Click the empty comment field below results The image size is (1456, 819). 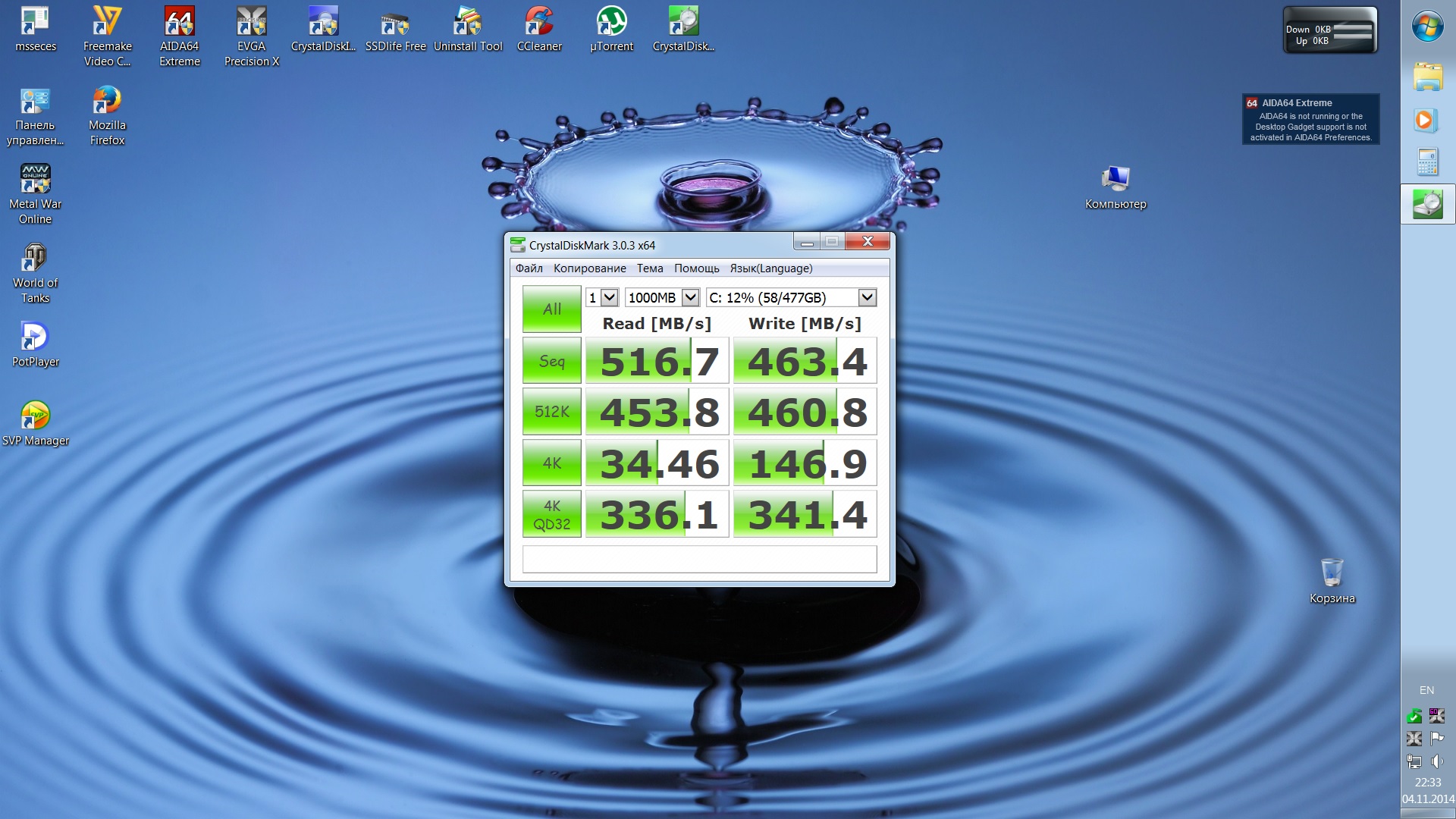700,560
